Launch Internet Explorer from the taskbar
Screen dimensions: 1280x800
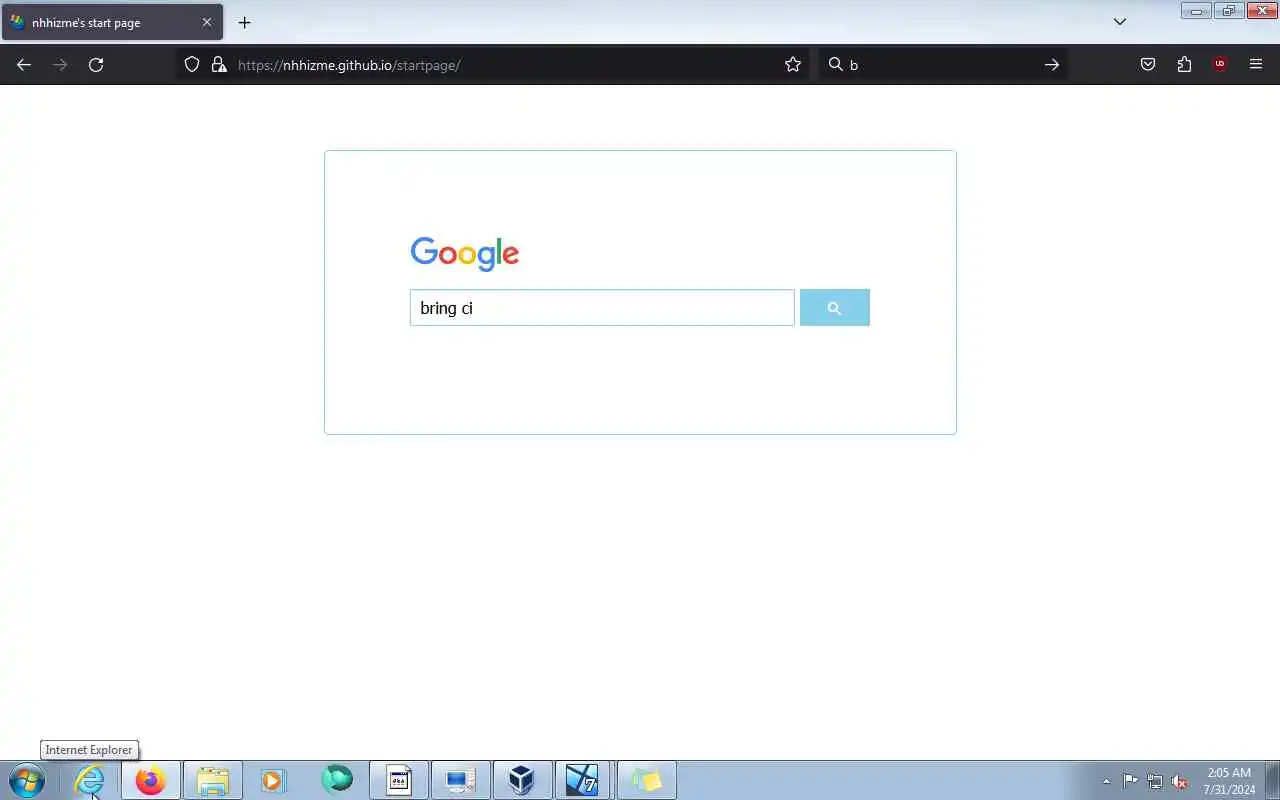(x=90, y=780)
